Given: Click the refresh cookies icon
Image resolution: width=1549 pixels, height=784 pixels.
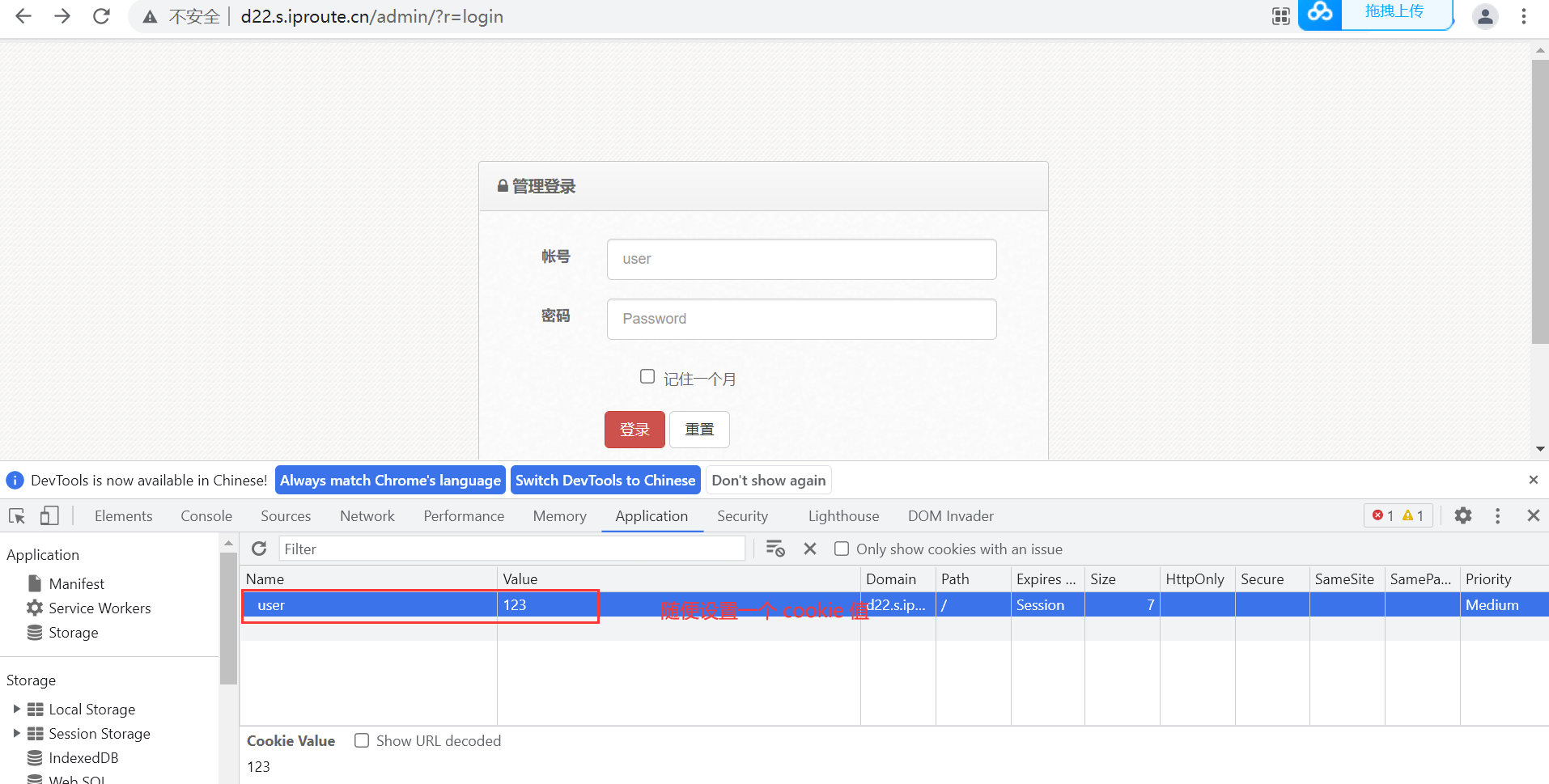Looking at the screenshot, I should 259,549.
